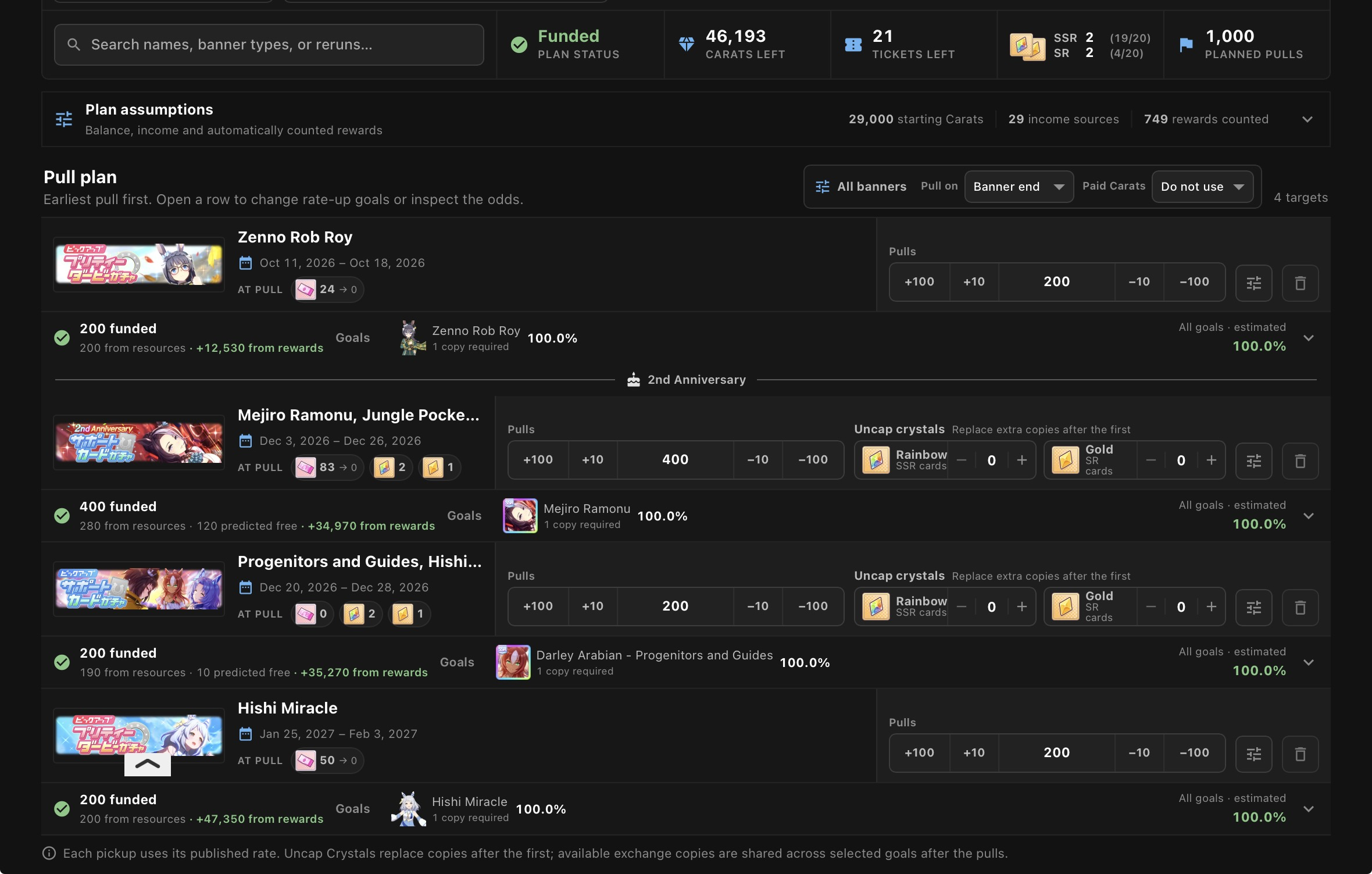This screenshot has height=874, width=1372.
Task: Open the Zenno Rob Roy banner thumbnail
Action: 139,265
